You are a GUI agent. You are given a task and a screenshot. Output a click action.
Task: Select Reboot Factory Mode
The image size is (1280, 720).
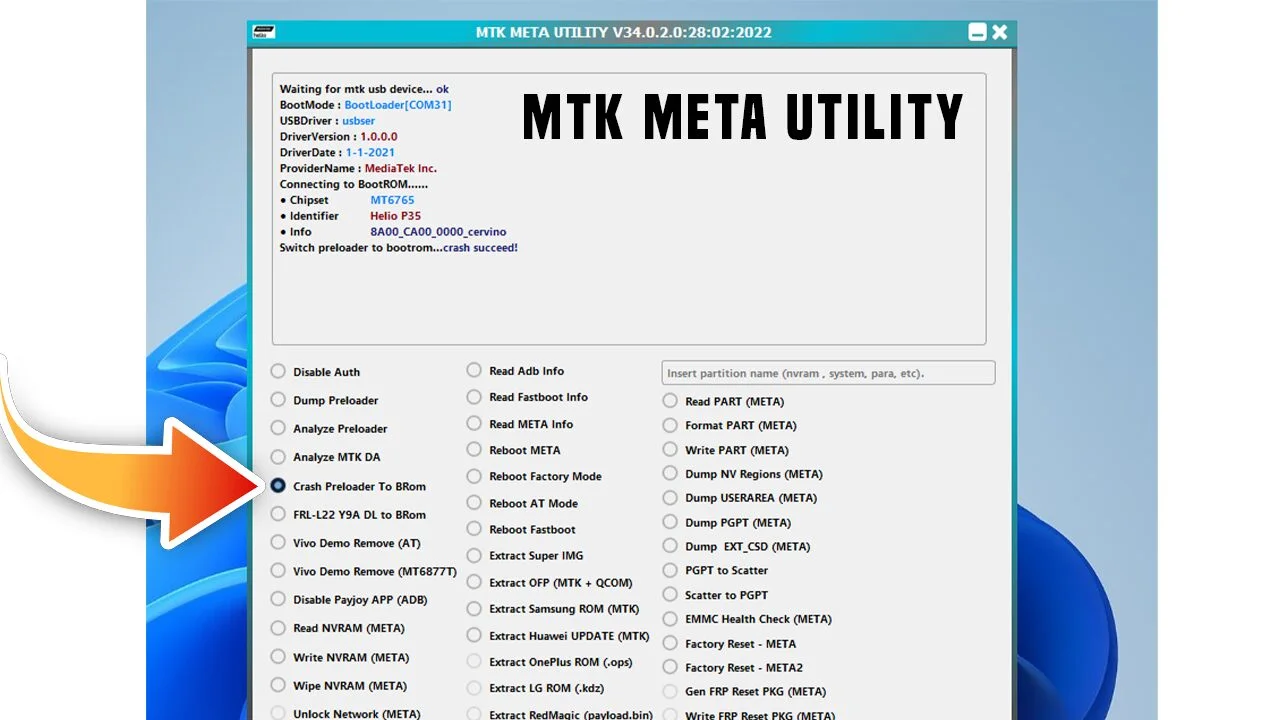pos(473,476)
